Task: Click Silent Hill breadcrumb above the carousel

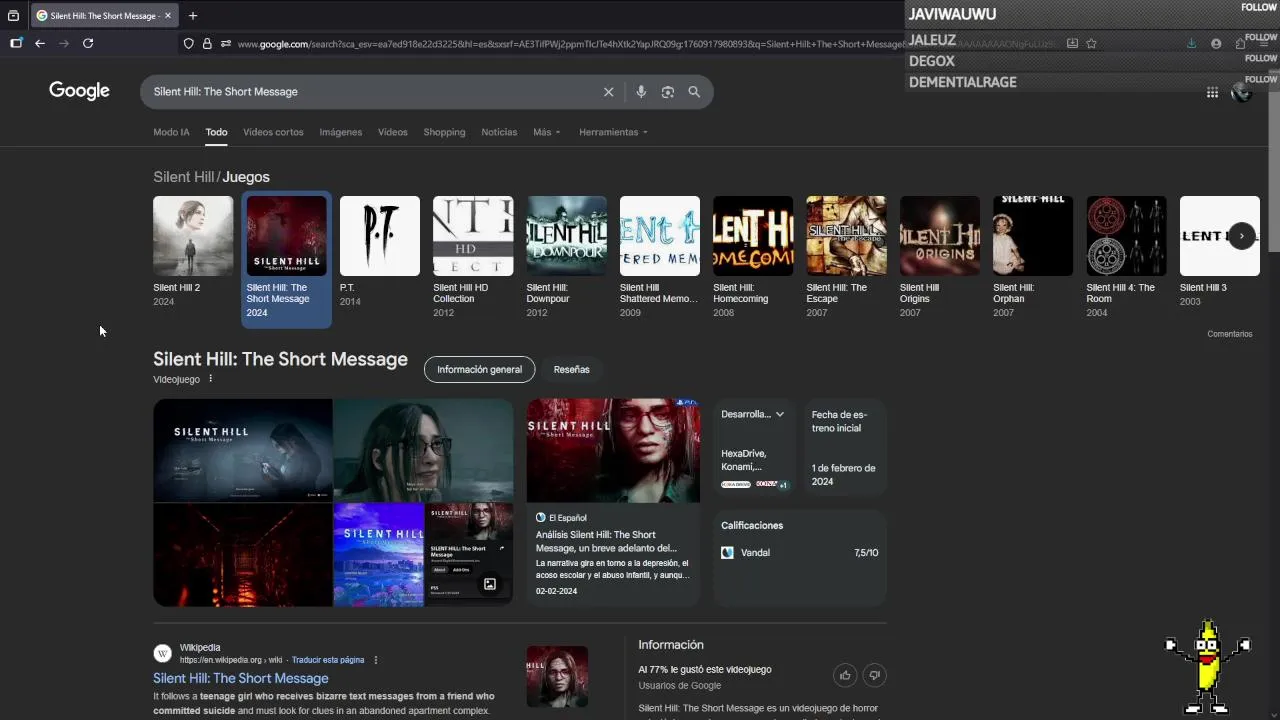Action: pos(183,177)
